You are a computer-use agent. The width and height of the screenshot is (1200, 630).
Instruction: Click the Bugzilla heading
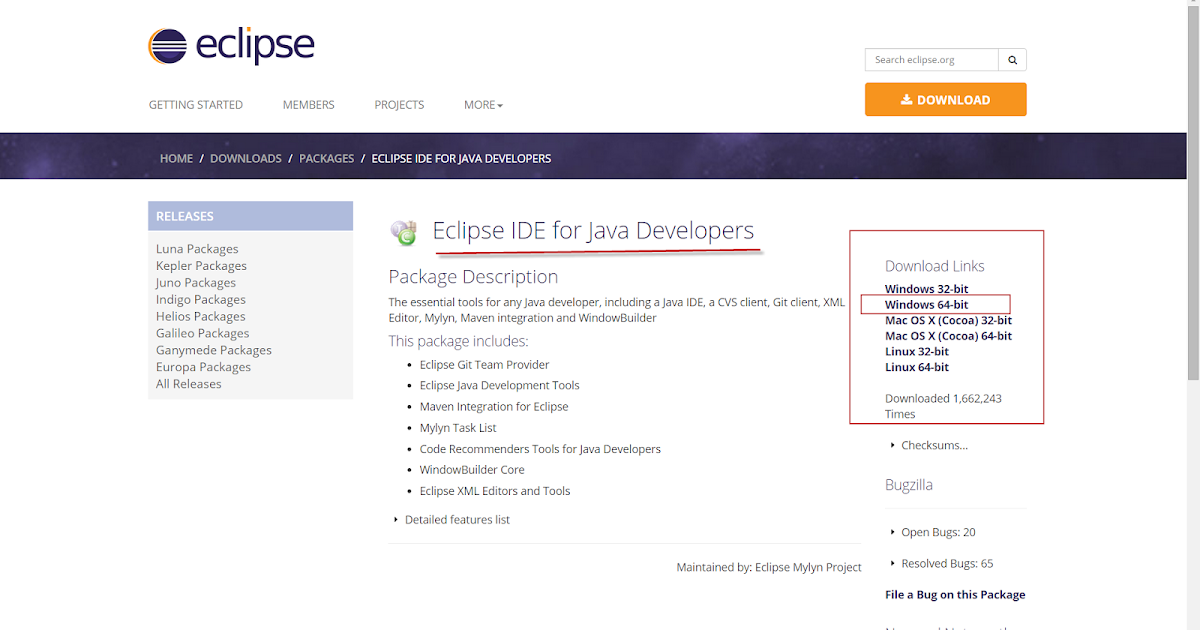tap(909, 485)
